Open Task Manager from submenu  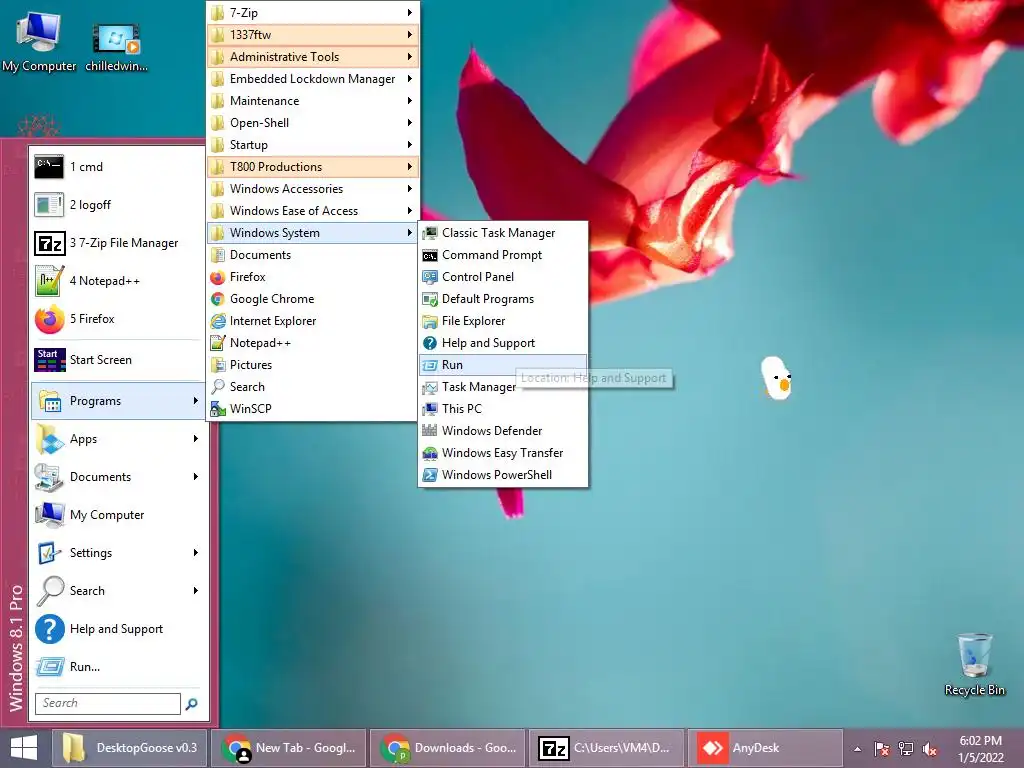503,387
